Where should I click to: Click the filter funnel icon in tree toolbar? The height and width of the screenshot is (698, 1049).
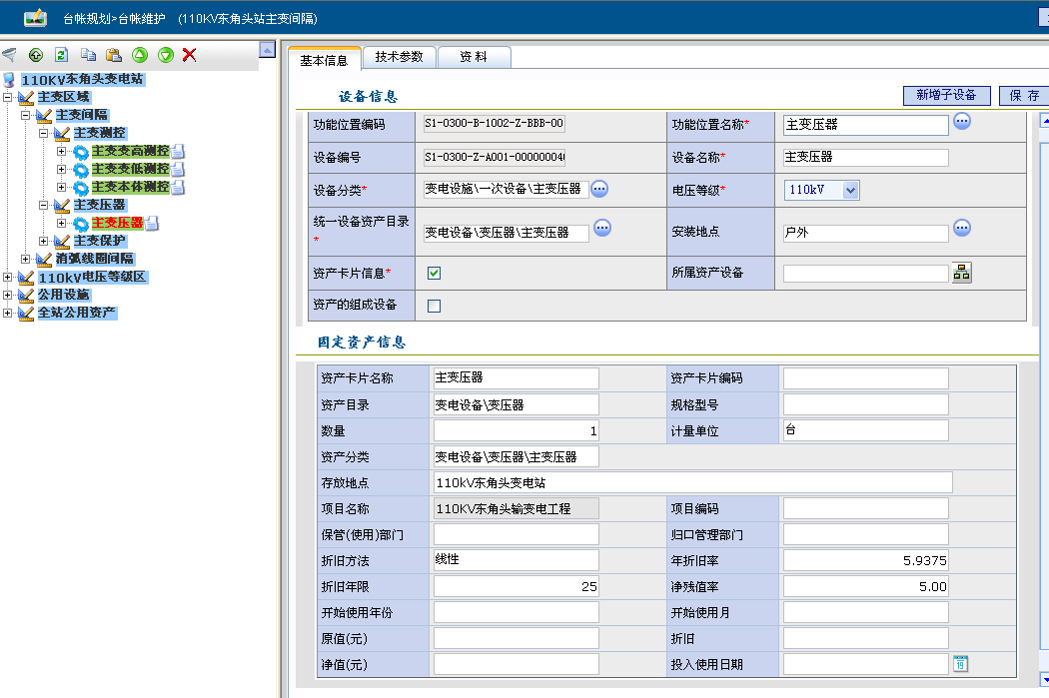tap(9, 55)
